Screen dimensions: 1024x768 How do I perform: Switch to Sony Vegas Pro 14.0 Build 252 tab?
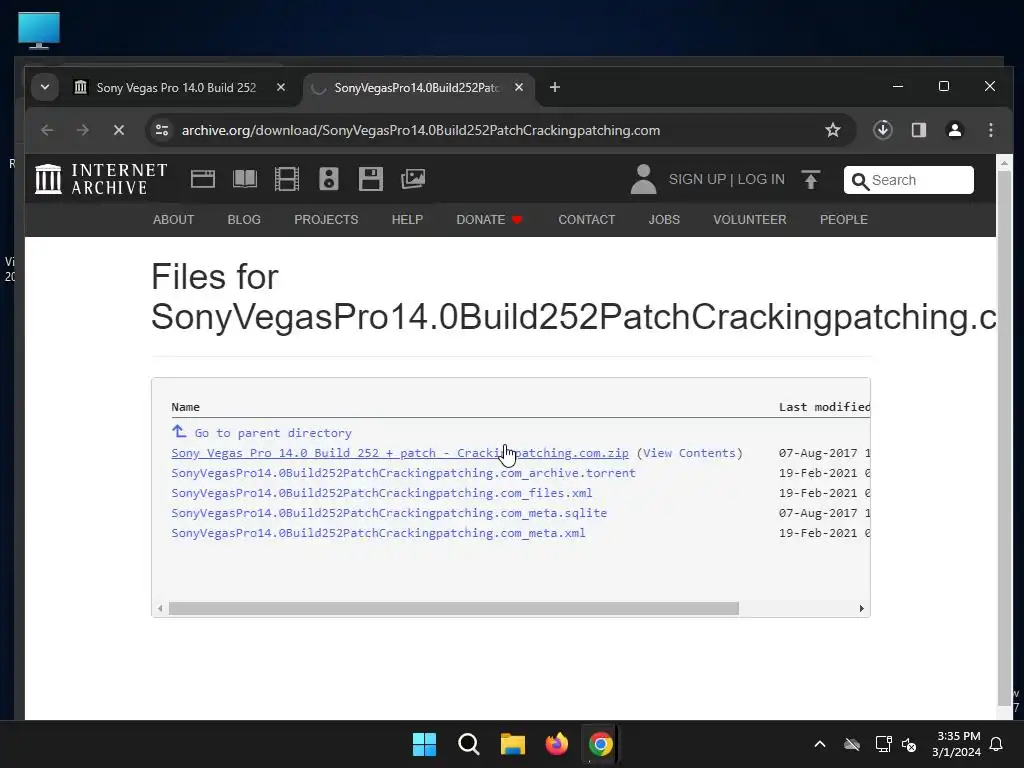(176, 88)
